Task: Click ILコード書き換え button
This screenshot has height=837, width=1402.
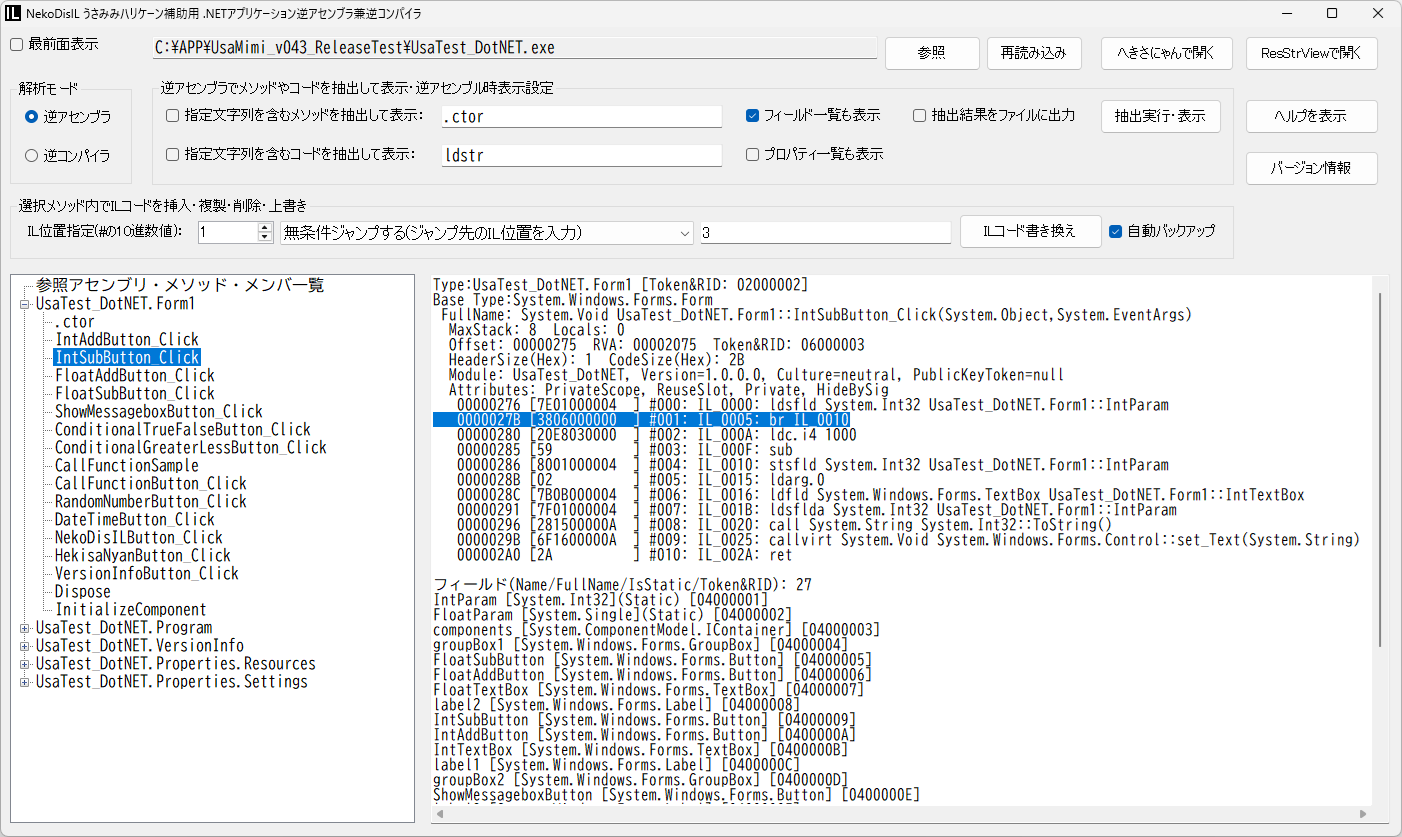Action: point(1030,231)
